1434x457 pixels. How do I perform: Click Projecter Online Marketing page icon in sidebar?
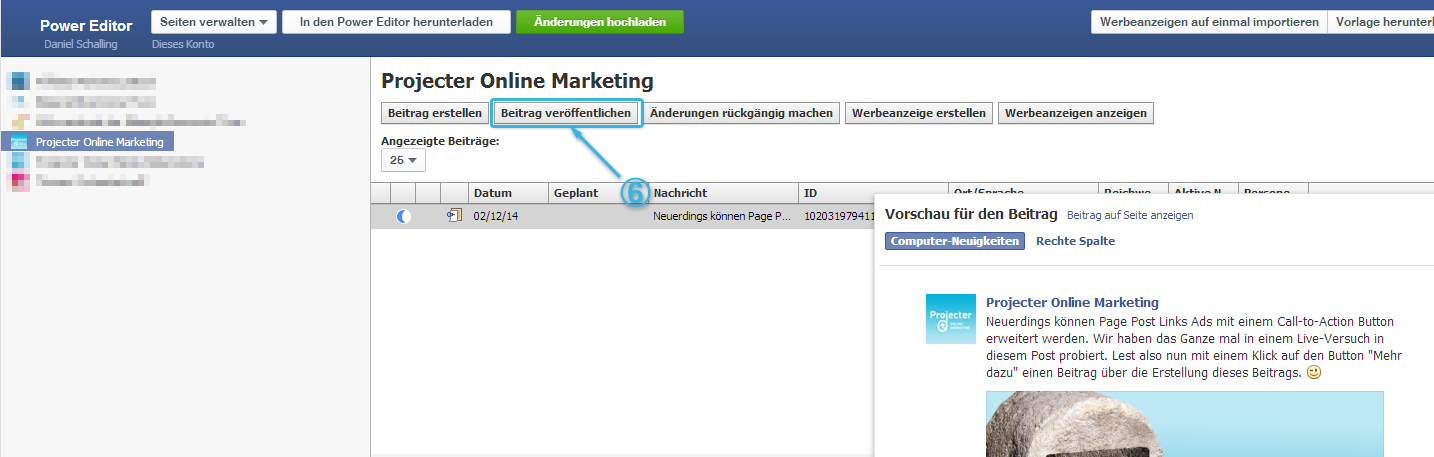[18, 142]
